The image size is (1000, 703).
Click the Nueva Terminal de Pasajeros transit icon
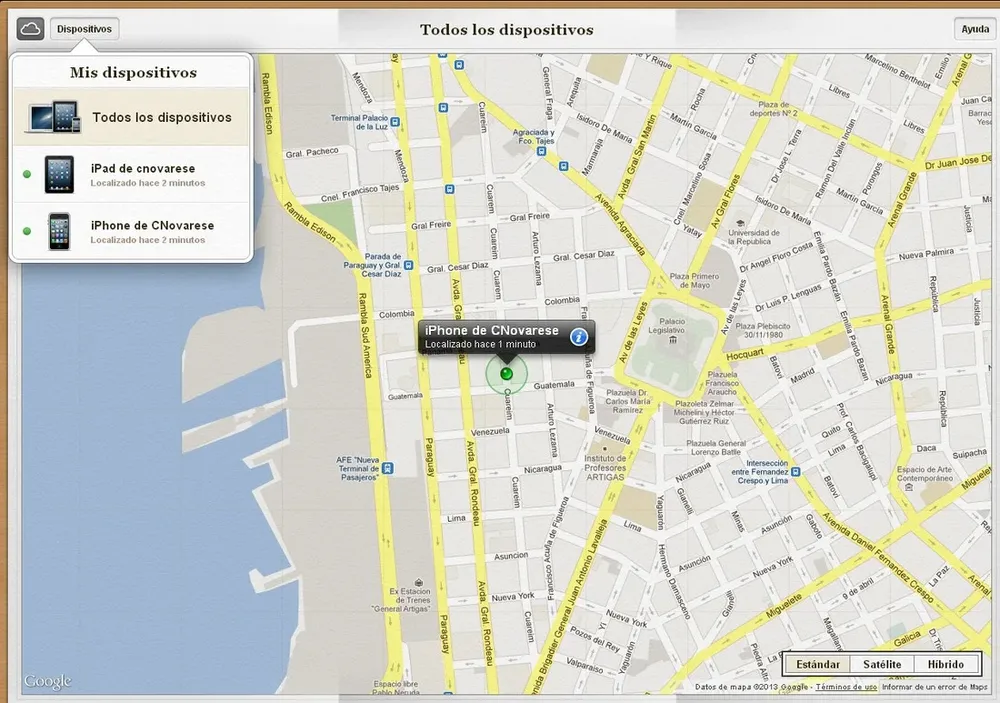click(387, 467)
